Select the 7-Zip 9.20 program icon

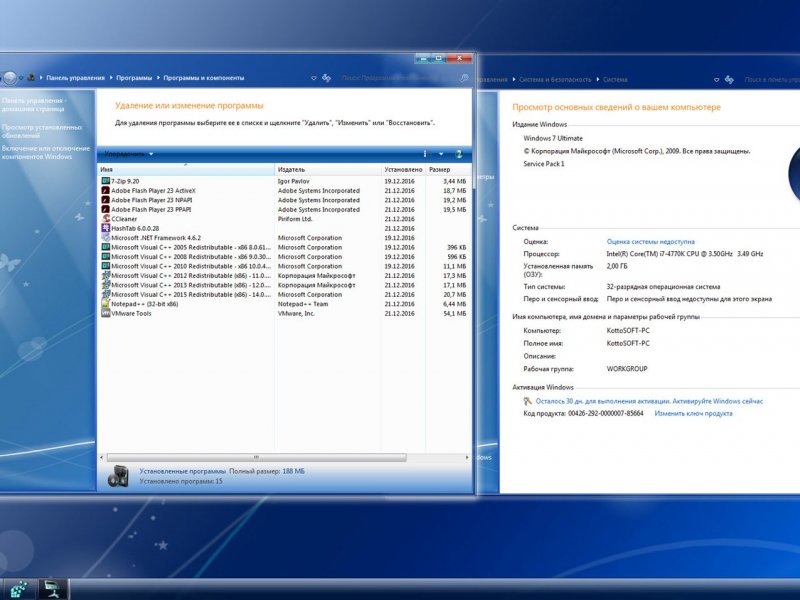(106, 181)
